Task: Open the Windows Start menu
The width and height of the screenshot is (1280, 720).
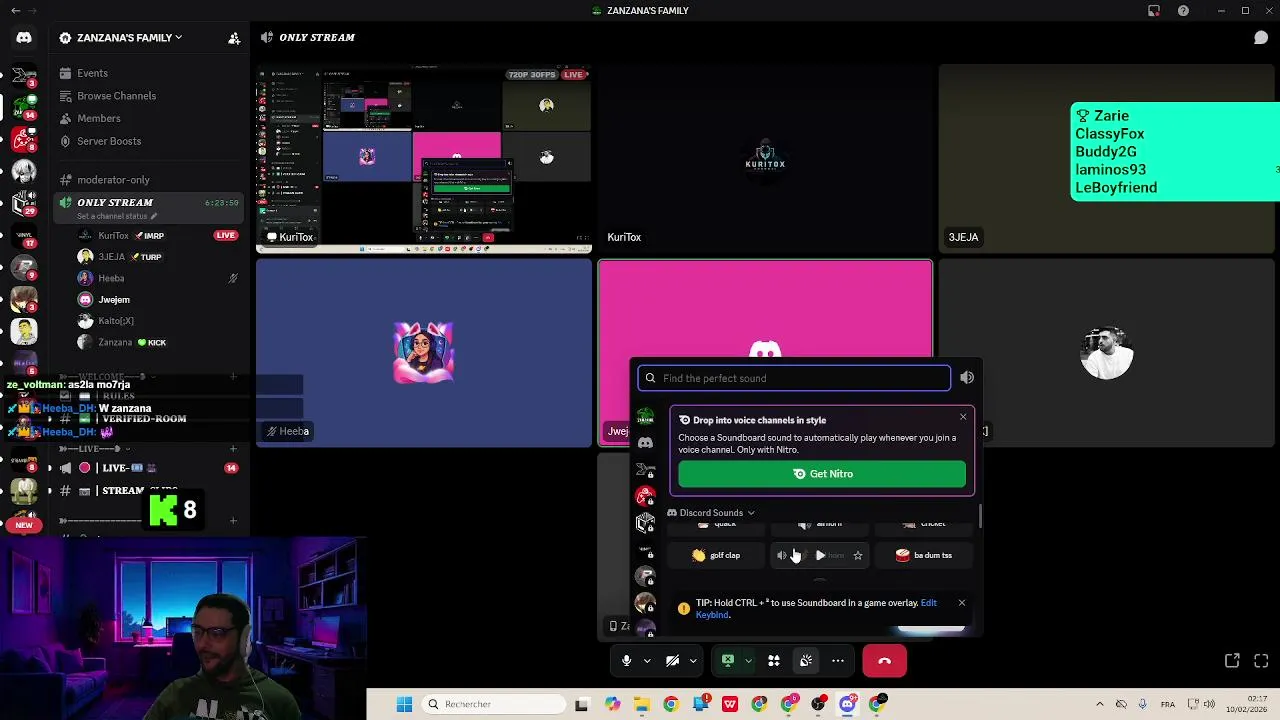Action: click(x=404, y=704)
